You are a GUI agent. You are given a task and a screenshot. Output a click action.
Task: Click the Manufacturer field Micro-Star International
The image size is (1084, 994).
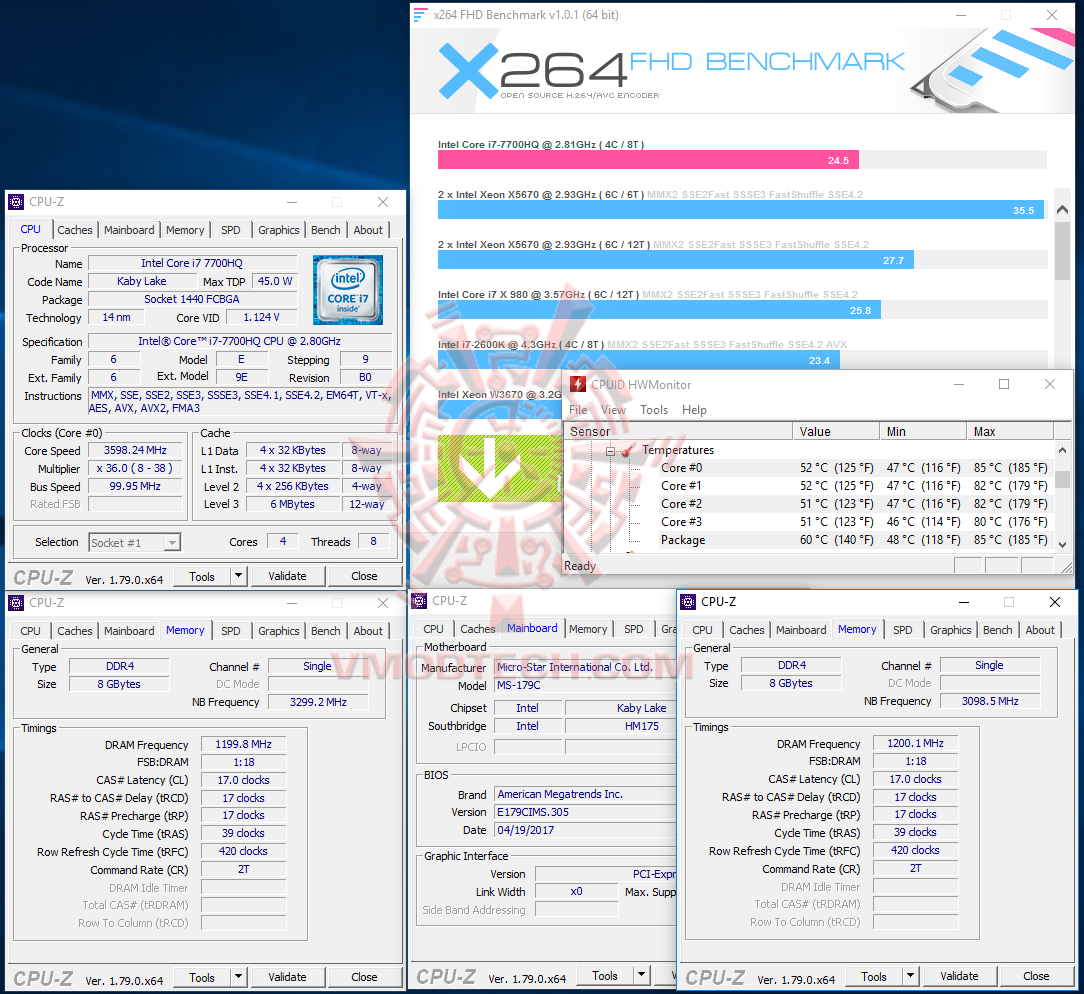pos(586,667)
